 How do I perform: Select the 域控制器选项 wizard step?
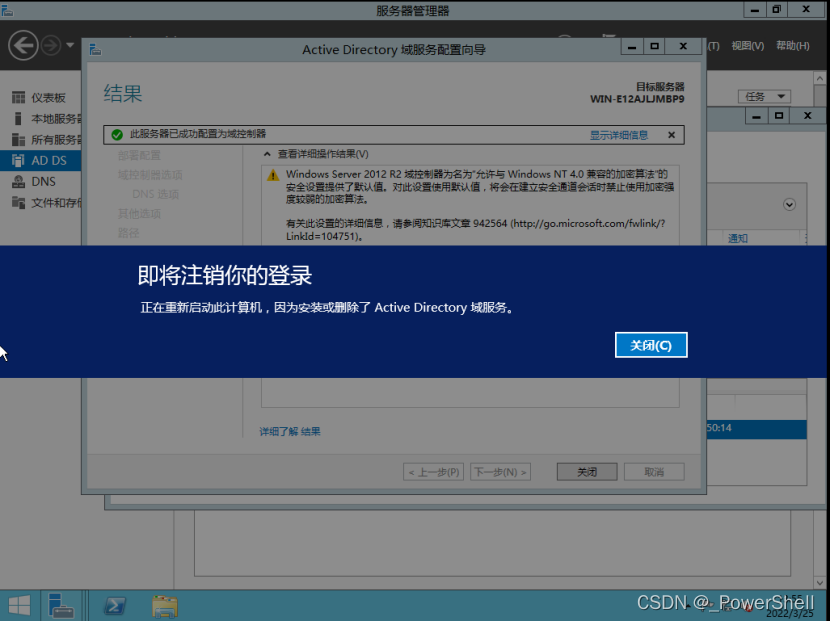tap(150, 175)
